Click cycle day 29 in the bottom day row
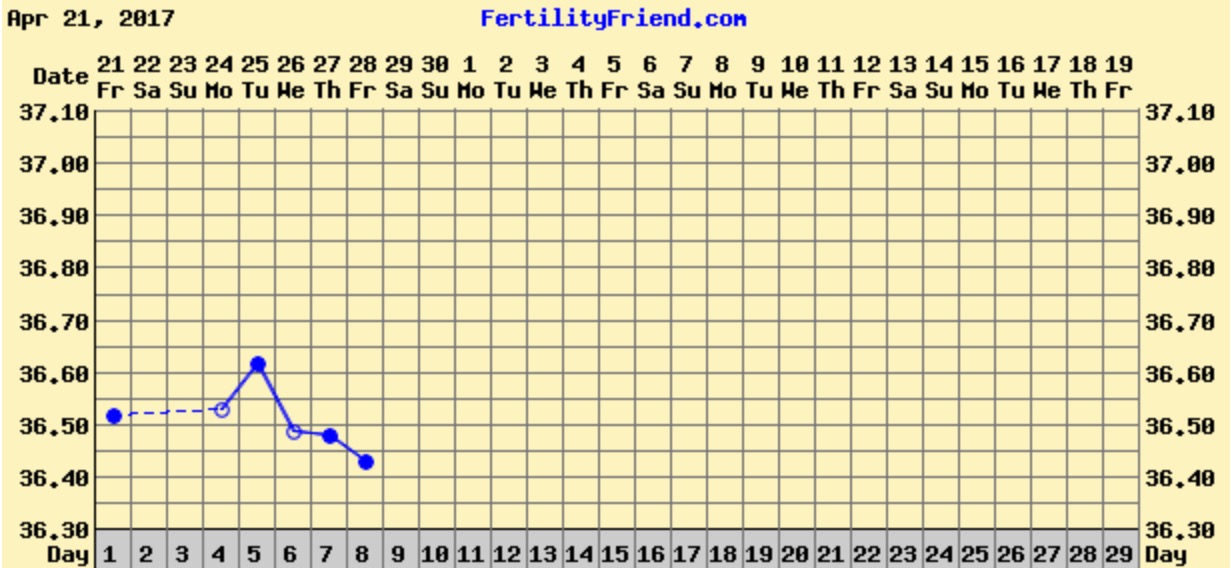 (x=1120, y=554)
